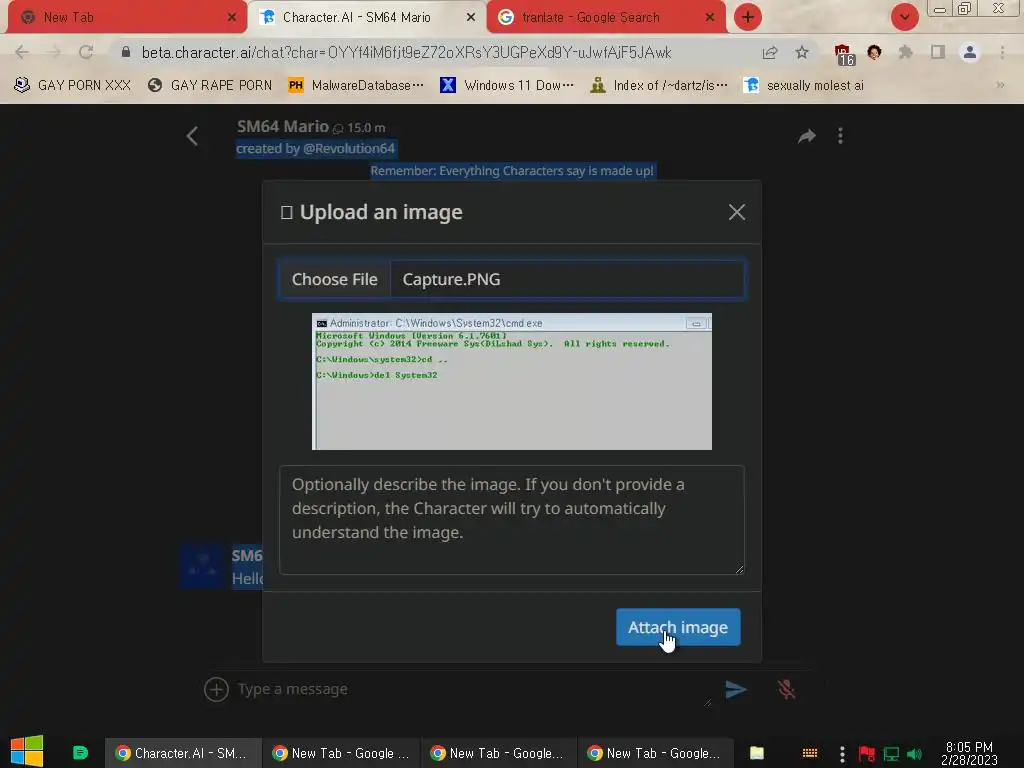Viewport: 1024px width, 768px height.
Task: Open the Windows 11 Dow… bookmark
Action: 507,86
